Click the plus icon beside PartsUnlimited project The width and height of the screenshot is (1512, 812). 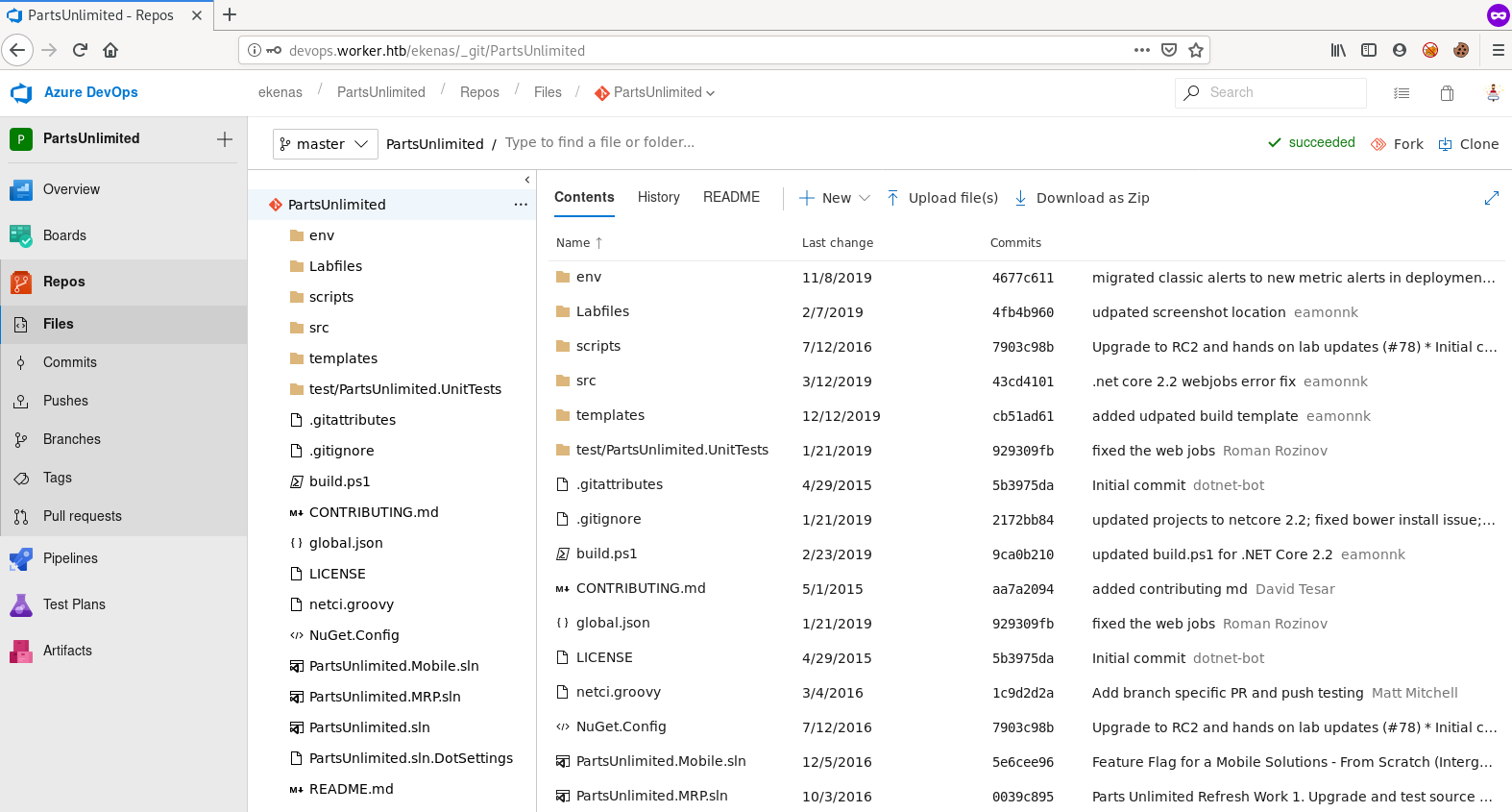tap(225, 139)
